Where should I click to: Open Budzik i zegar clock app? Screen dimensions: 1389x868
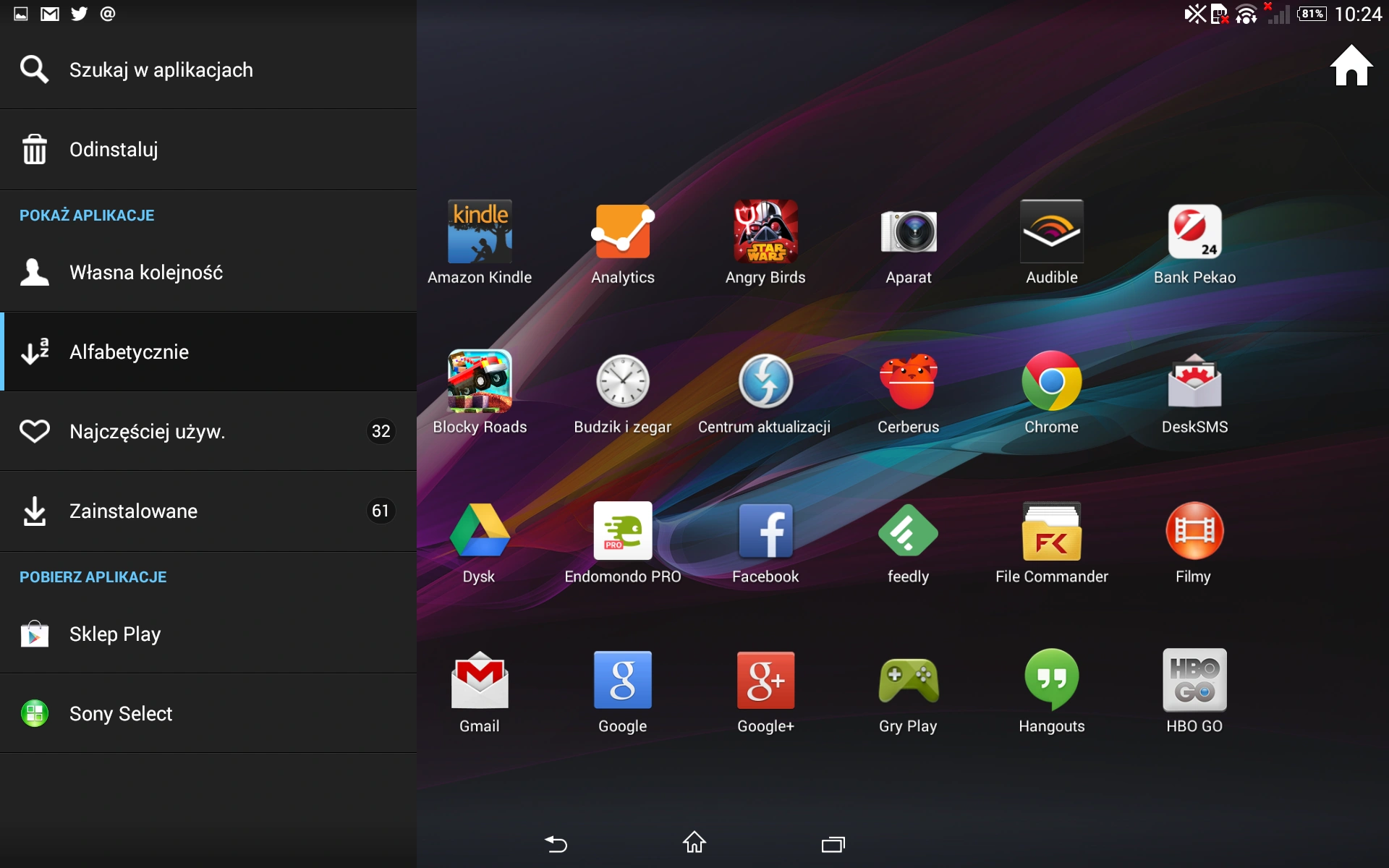coord(622,392)
